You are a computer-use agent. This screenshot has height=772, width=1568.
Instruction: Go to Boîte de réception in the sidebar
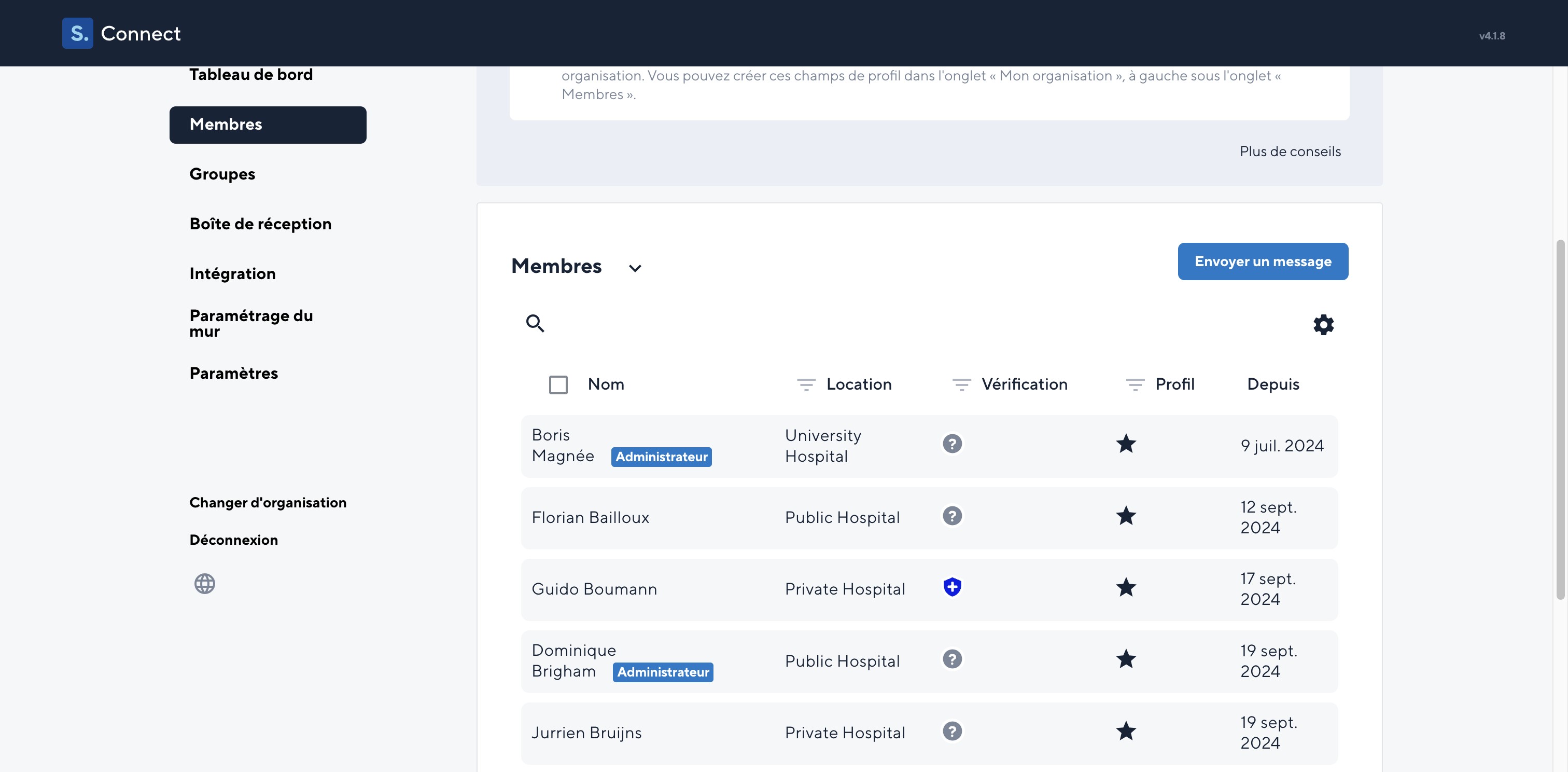[260, 224]
